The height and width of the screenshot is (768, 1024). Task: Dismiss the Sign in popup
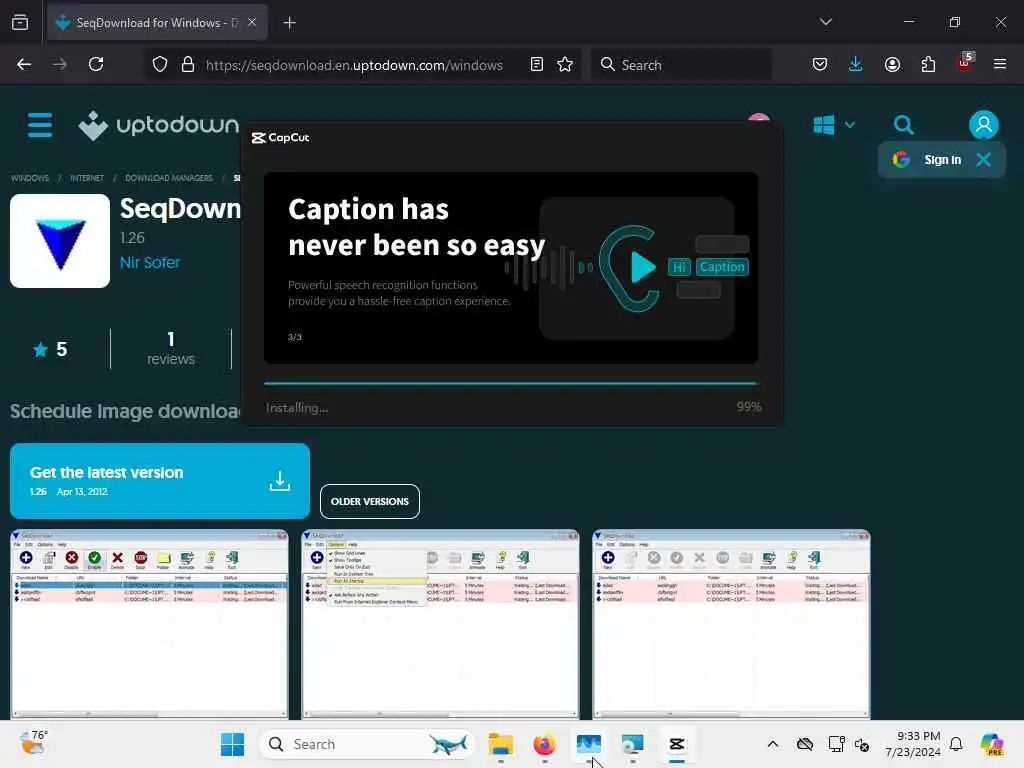point(984,159)
